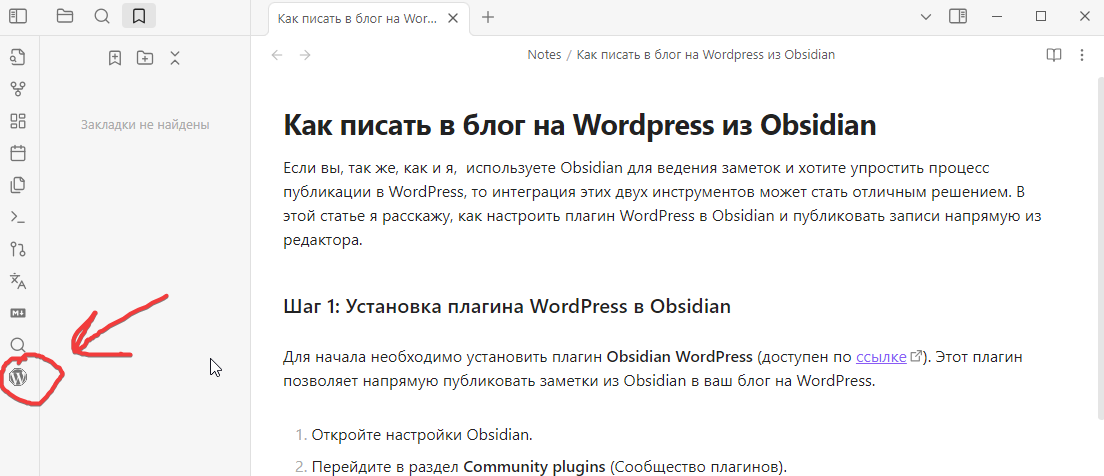The width and height of the screenshot is (1104, 476).
Task: Insert template using the ribbon icon
Action: coord(18,185)
